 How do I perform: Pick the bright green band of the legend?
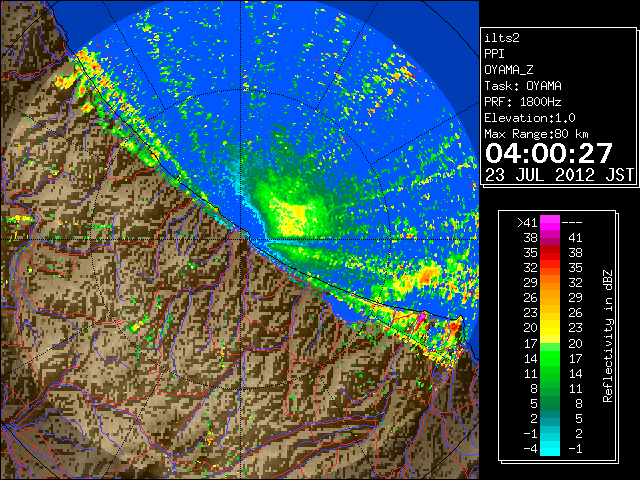click(x=550, y=358)
